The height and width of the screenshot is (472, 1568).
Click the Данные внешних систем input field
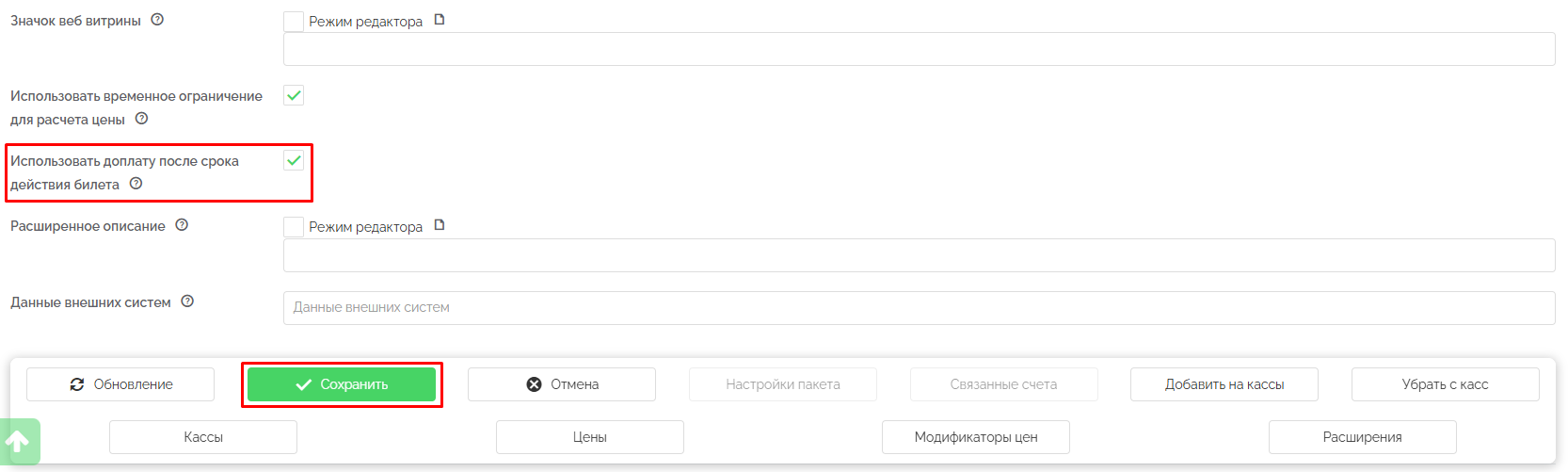(919, 308)
